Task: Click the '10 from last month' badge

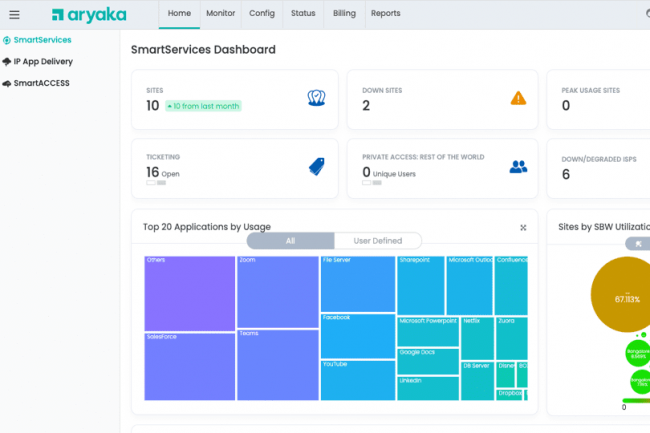Action: (x=204, y=106)
